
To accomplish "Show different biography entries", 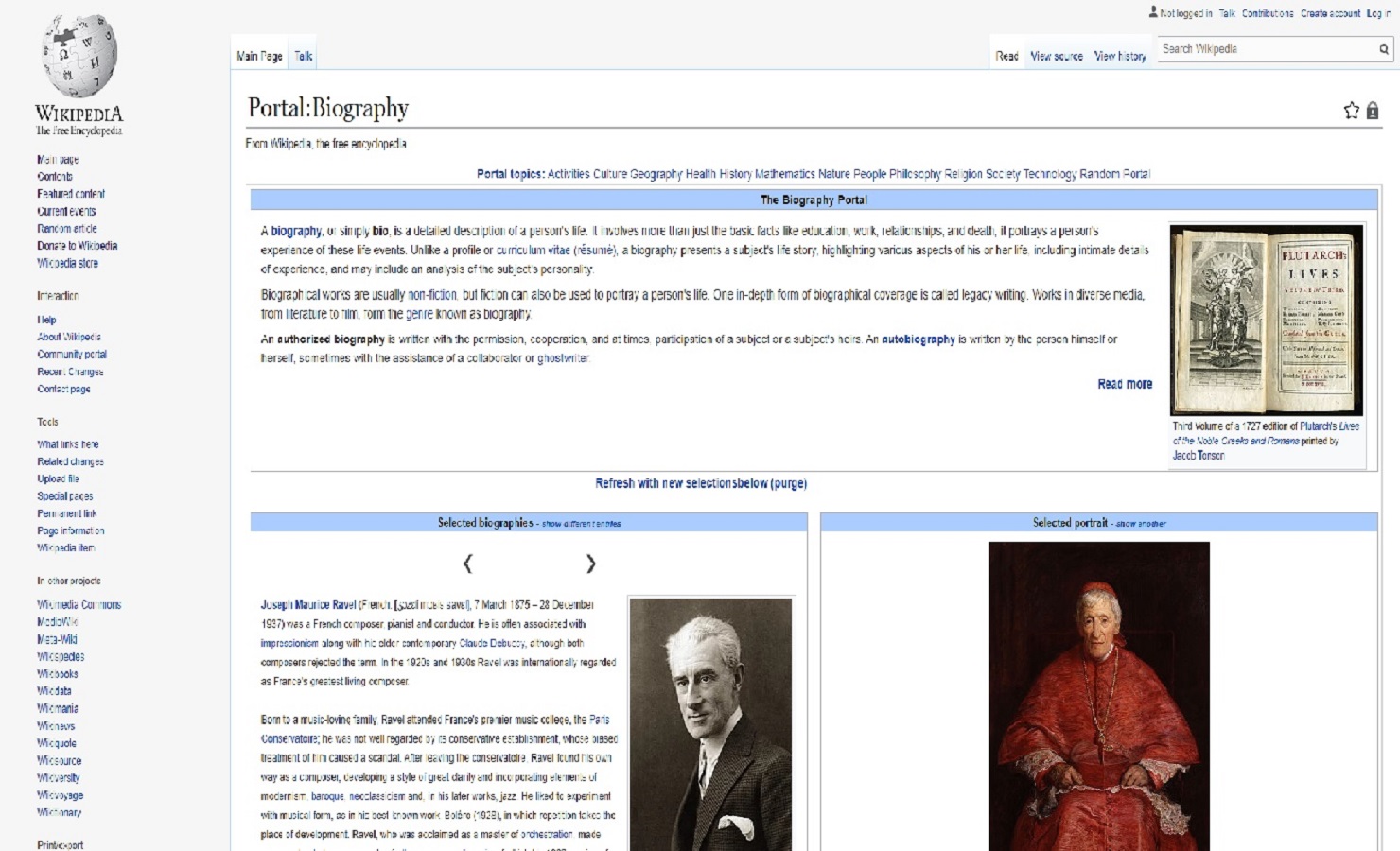I will click(x=581, y=524).
